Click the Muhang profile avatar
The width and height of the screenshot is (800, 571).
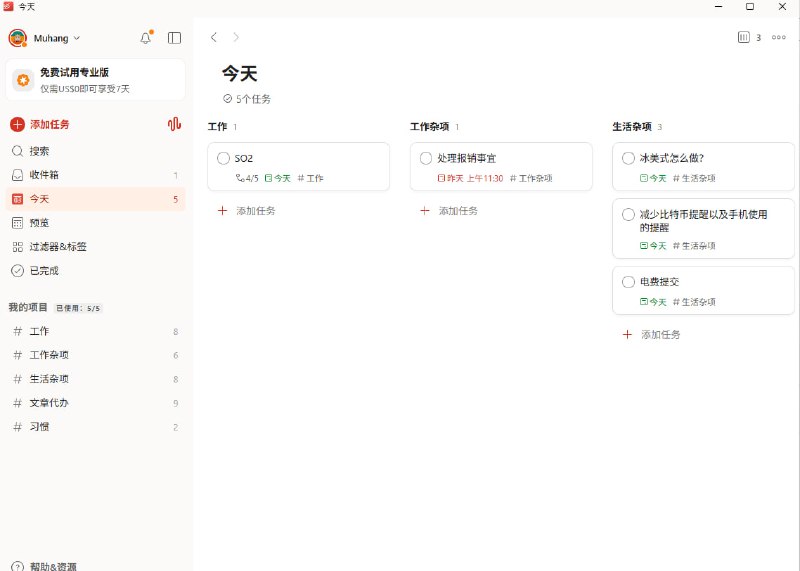(x=18, y=38)
